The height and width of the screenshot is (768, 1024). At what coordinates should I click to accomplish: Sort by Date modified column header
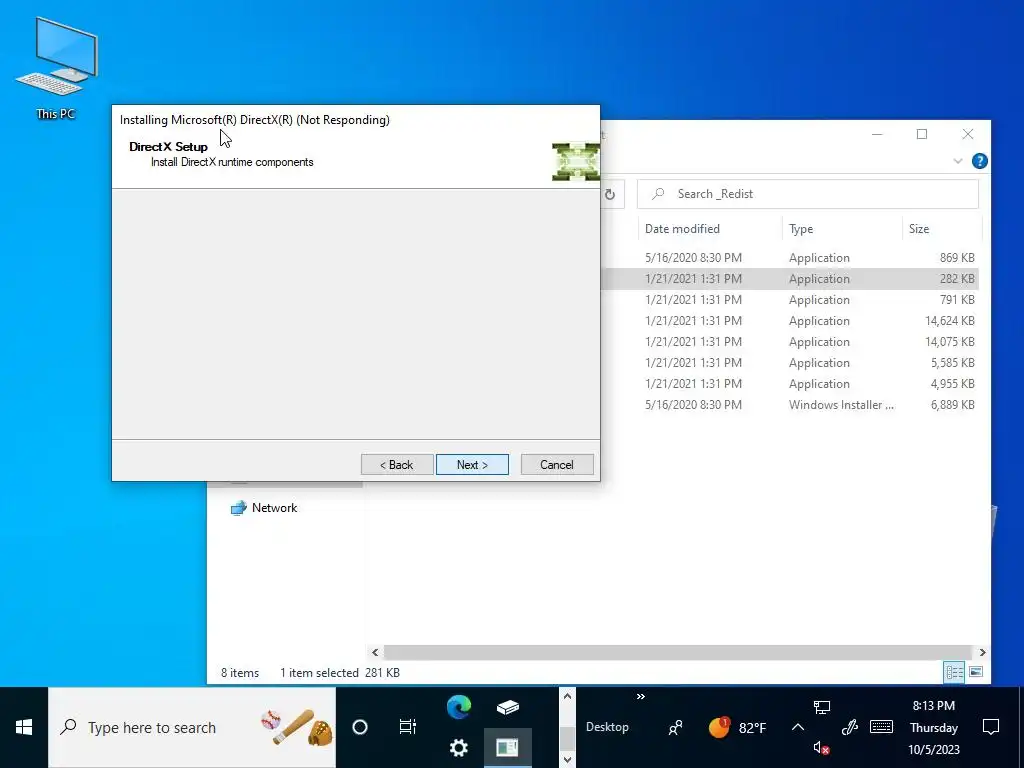682,229
